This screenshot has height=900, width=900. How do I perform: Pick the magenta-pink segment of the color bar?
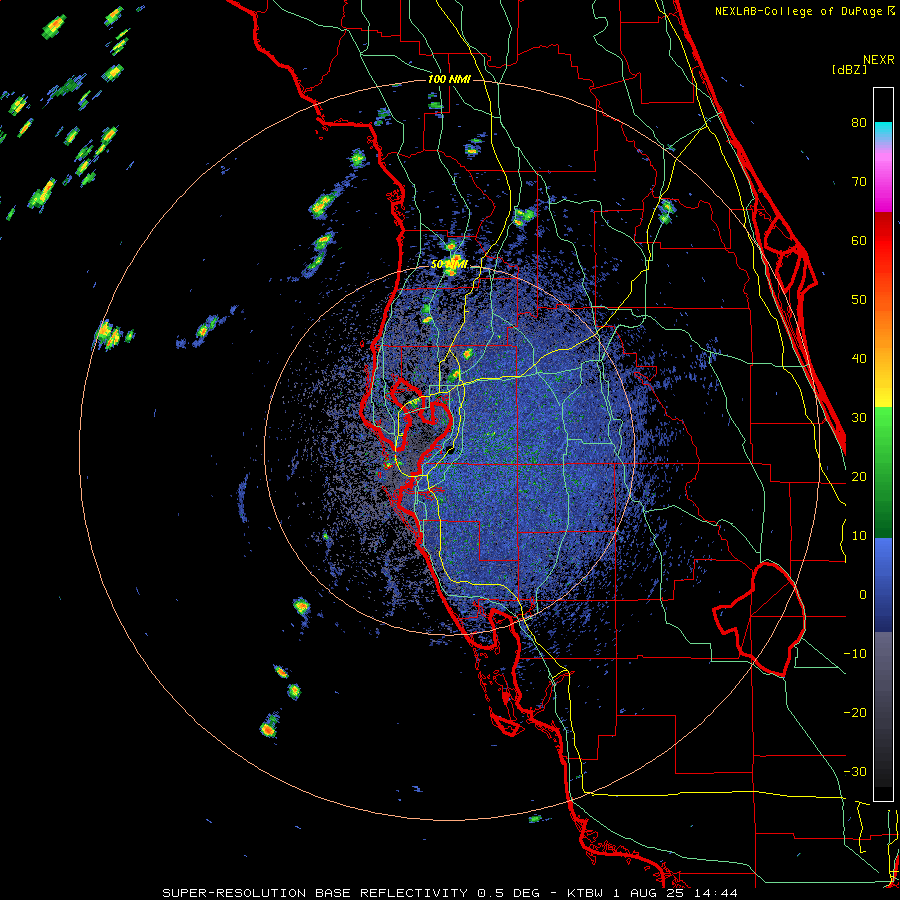(883, 179)
